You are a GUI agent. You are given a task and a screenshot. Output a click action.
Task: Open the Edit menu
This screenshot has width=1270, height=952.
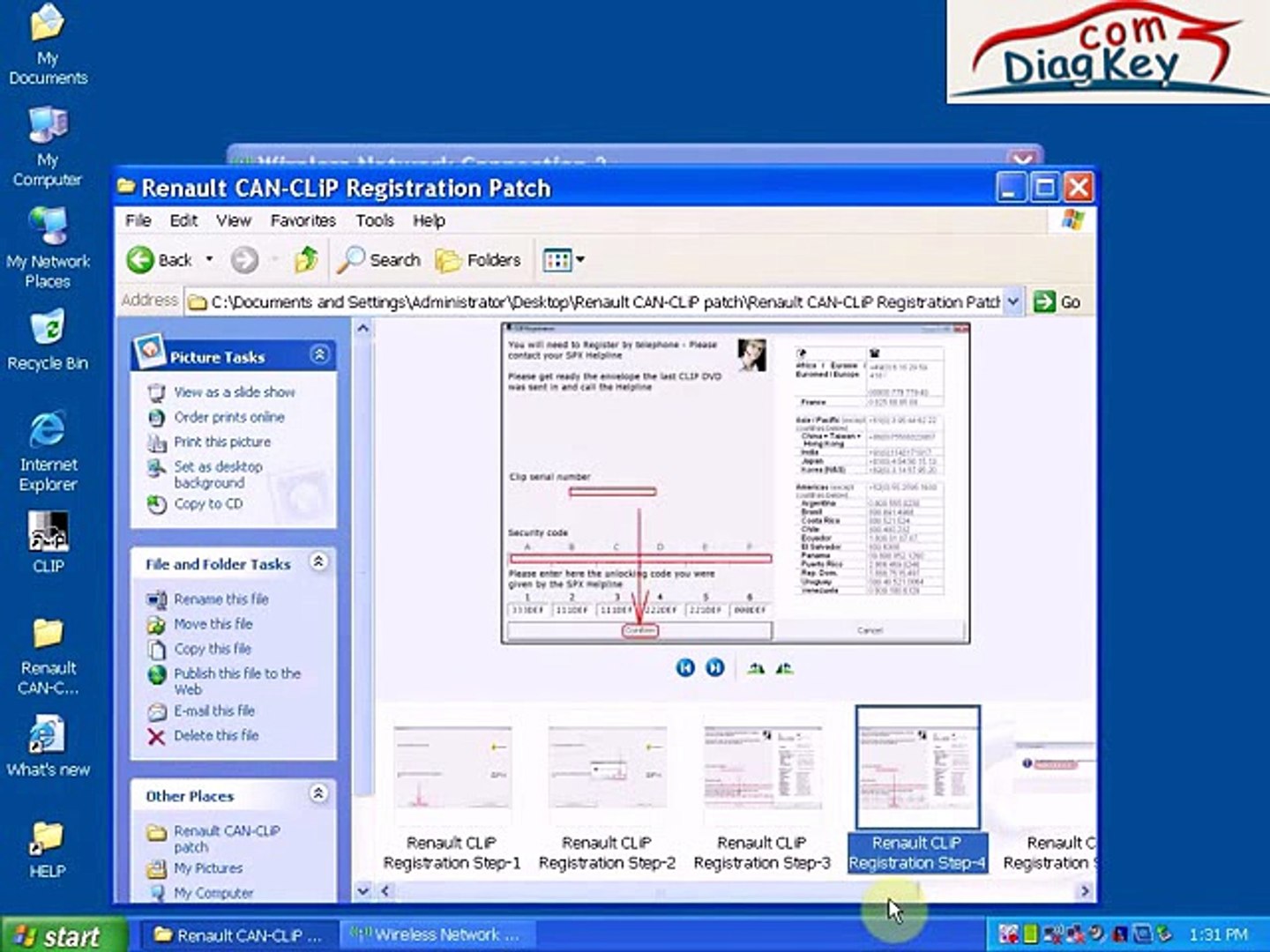tap(183, 220)
